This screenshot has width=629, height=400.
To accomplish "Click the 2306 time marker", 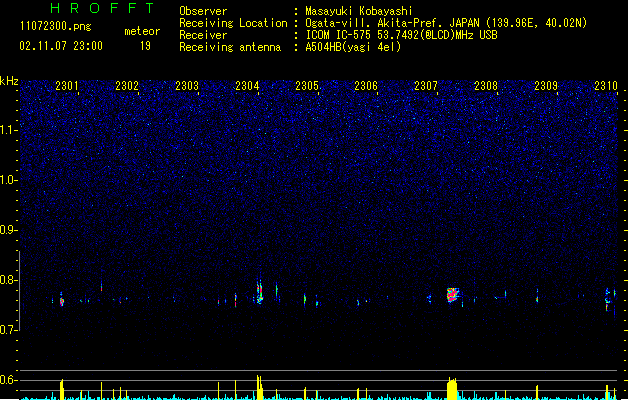I will coord(366,86).
